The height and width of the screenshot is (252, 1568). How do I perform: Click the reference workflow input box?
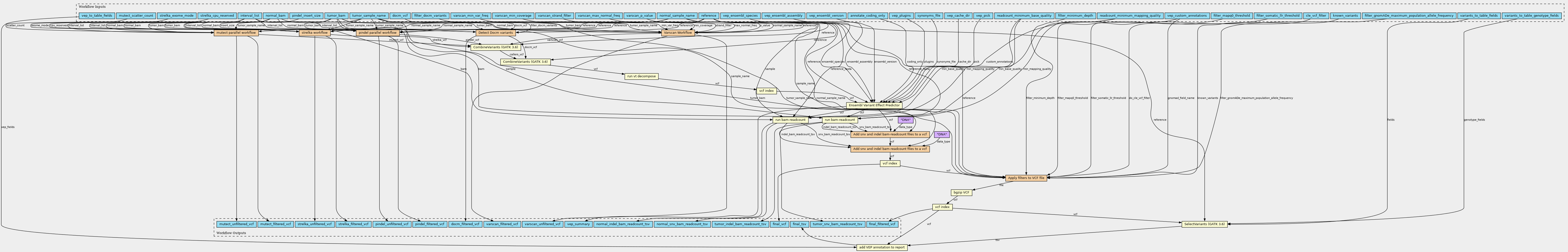[x=709, y=15]
